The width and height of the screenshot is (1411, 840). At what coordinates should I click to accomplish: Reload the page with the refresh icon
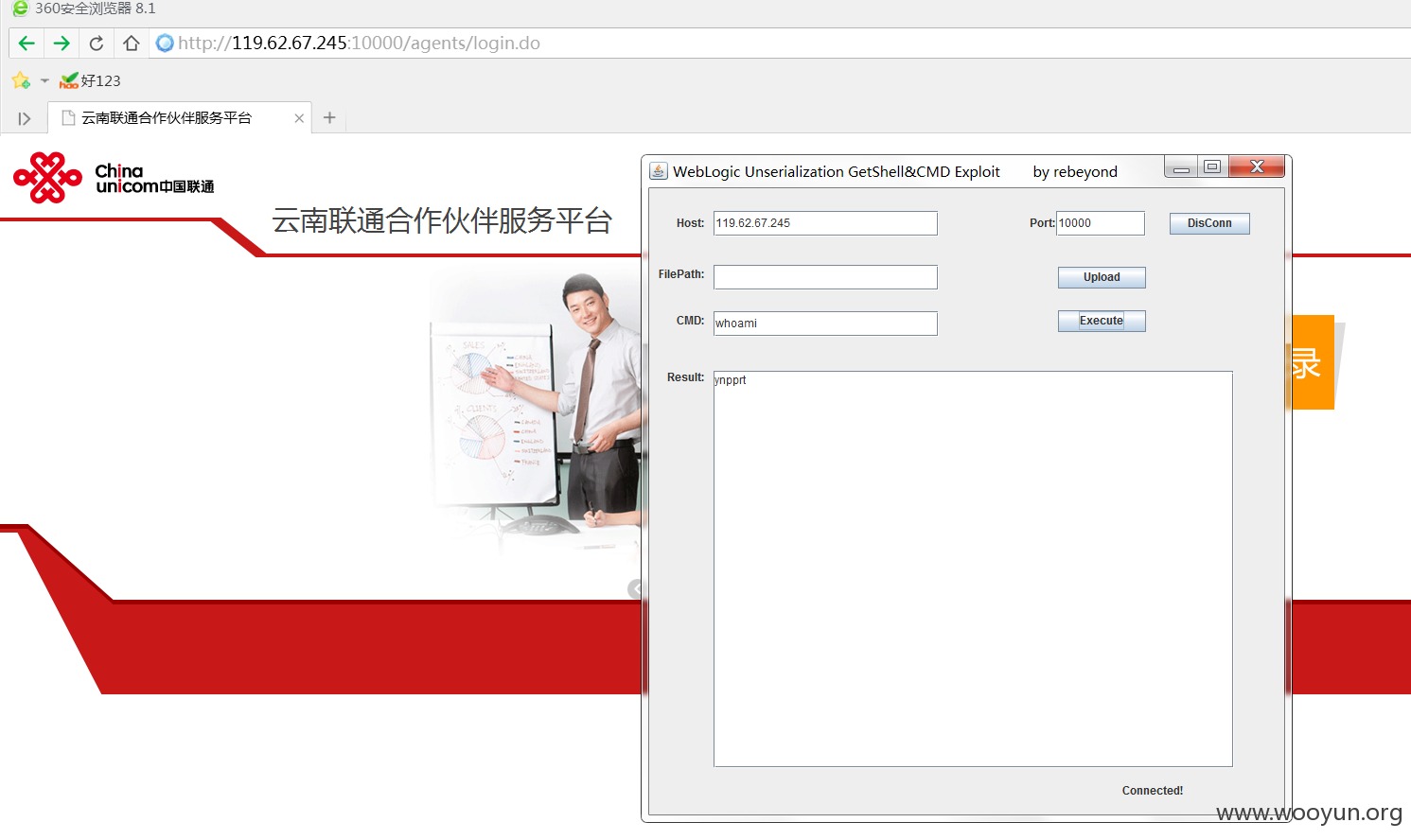point(97,44)
